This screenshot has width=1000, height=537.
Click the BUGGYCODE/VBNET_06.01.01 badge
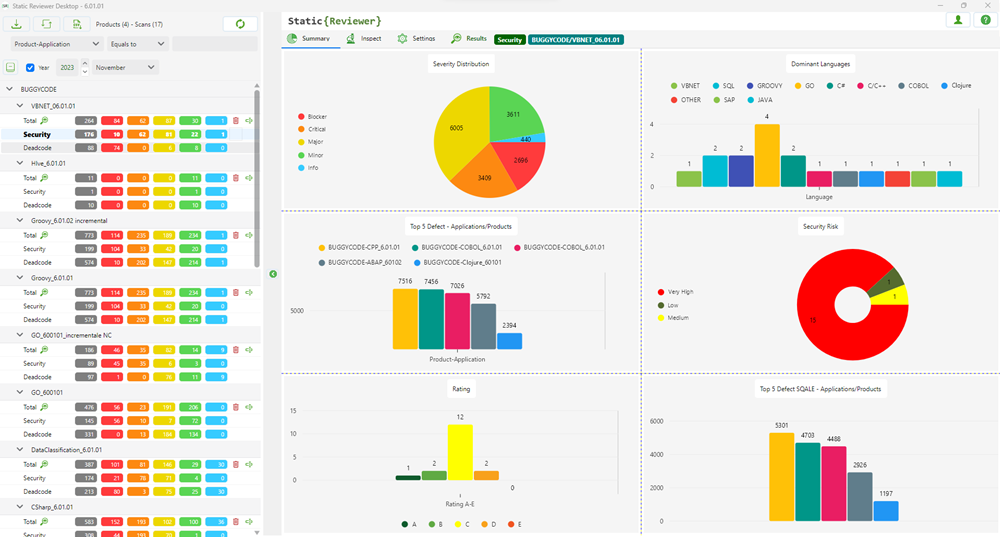click(575, 39)
